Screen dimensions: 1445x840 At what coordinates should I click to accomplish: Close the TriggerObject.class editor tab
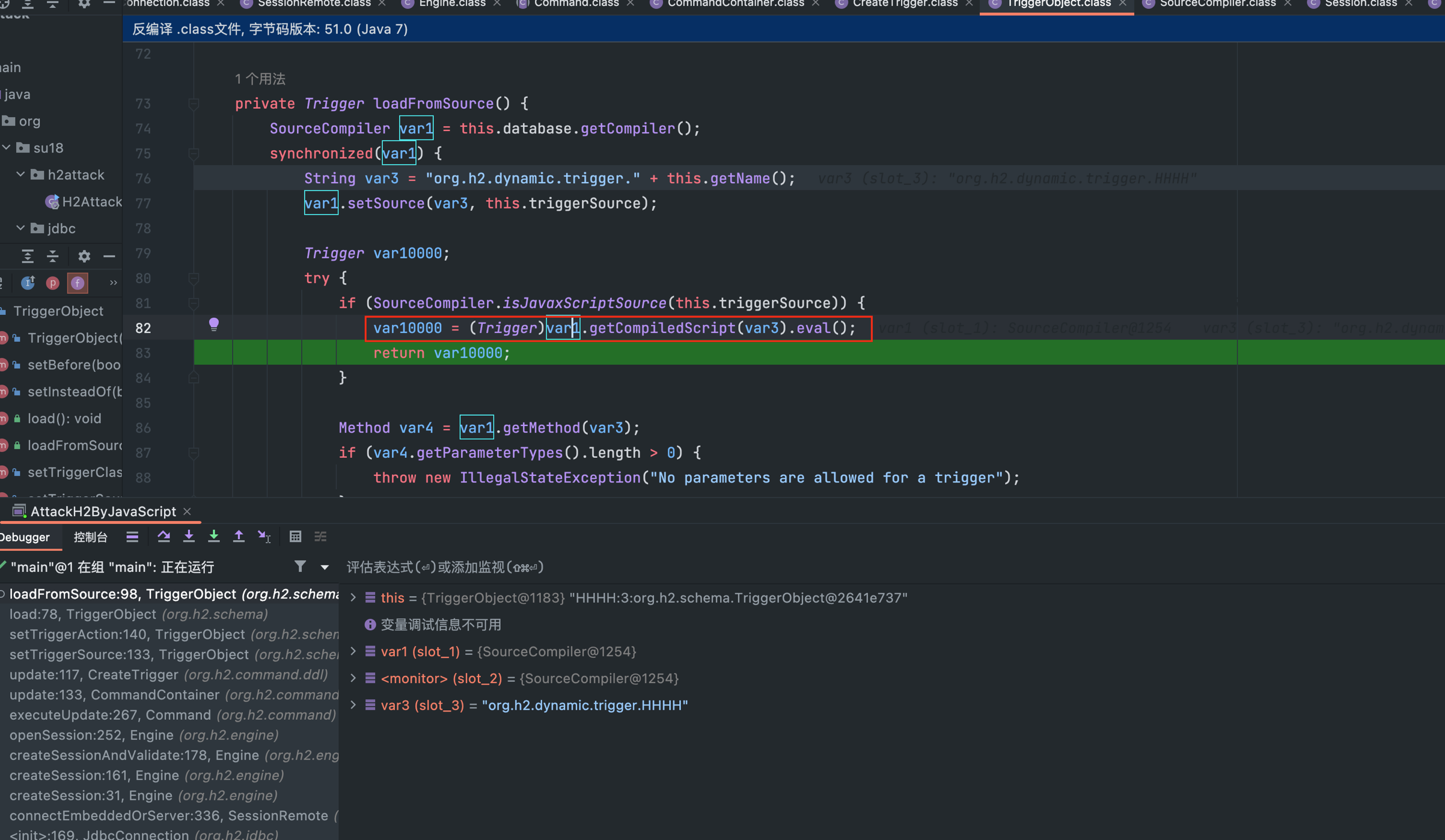click(1123, 4)
